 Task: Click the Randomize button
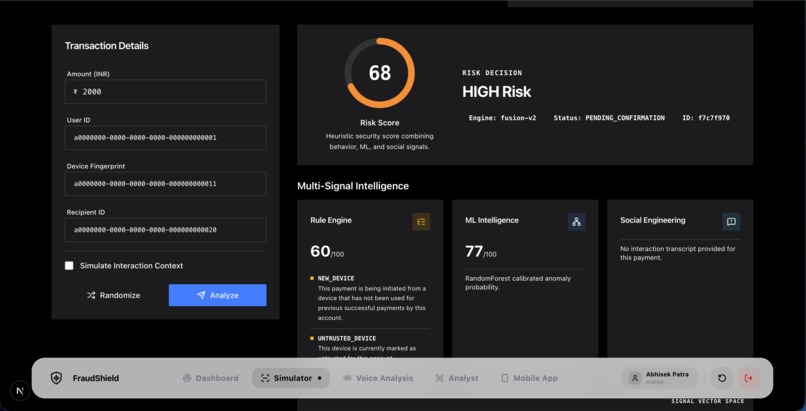tap(114, 295)
